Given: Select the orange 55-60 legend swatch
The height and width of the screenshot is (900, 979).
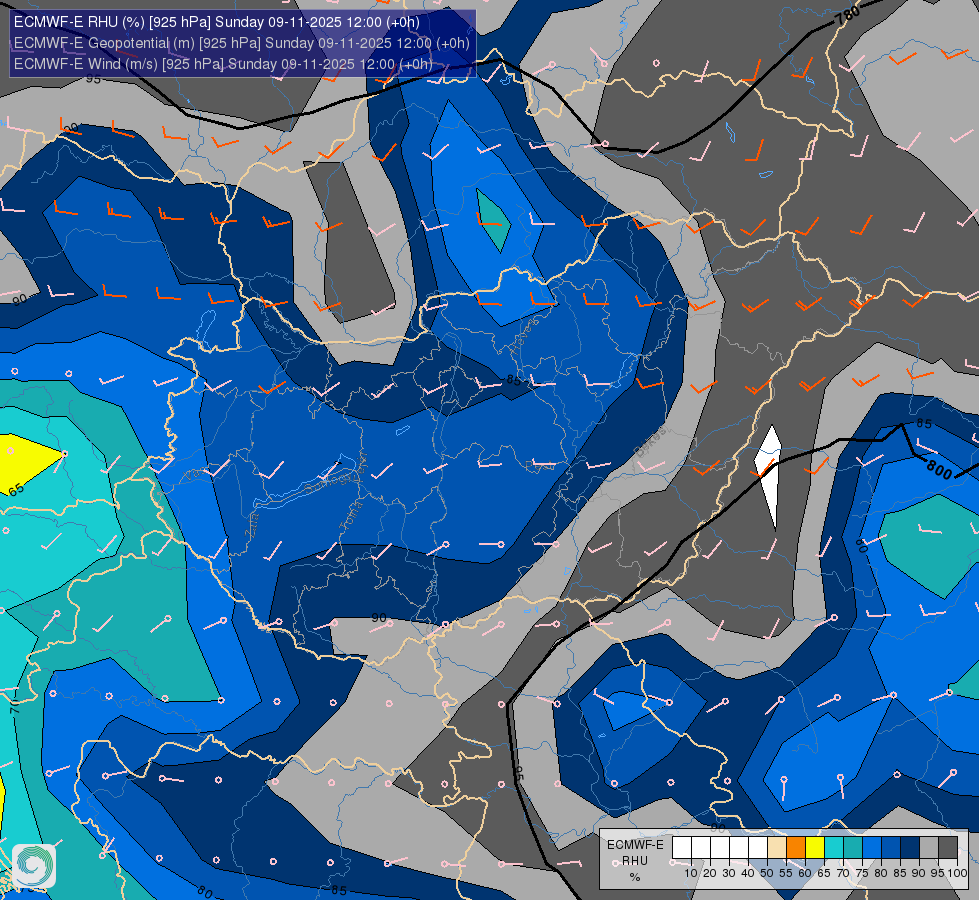Looking at the screenshot, I should point(796,847).
